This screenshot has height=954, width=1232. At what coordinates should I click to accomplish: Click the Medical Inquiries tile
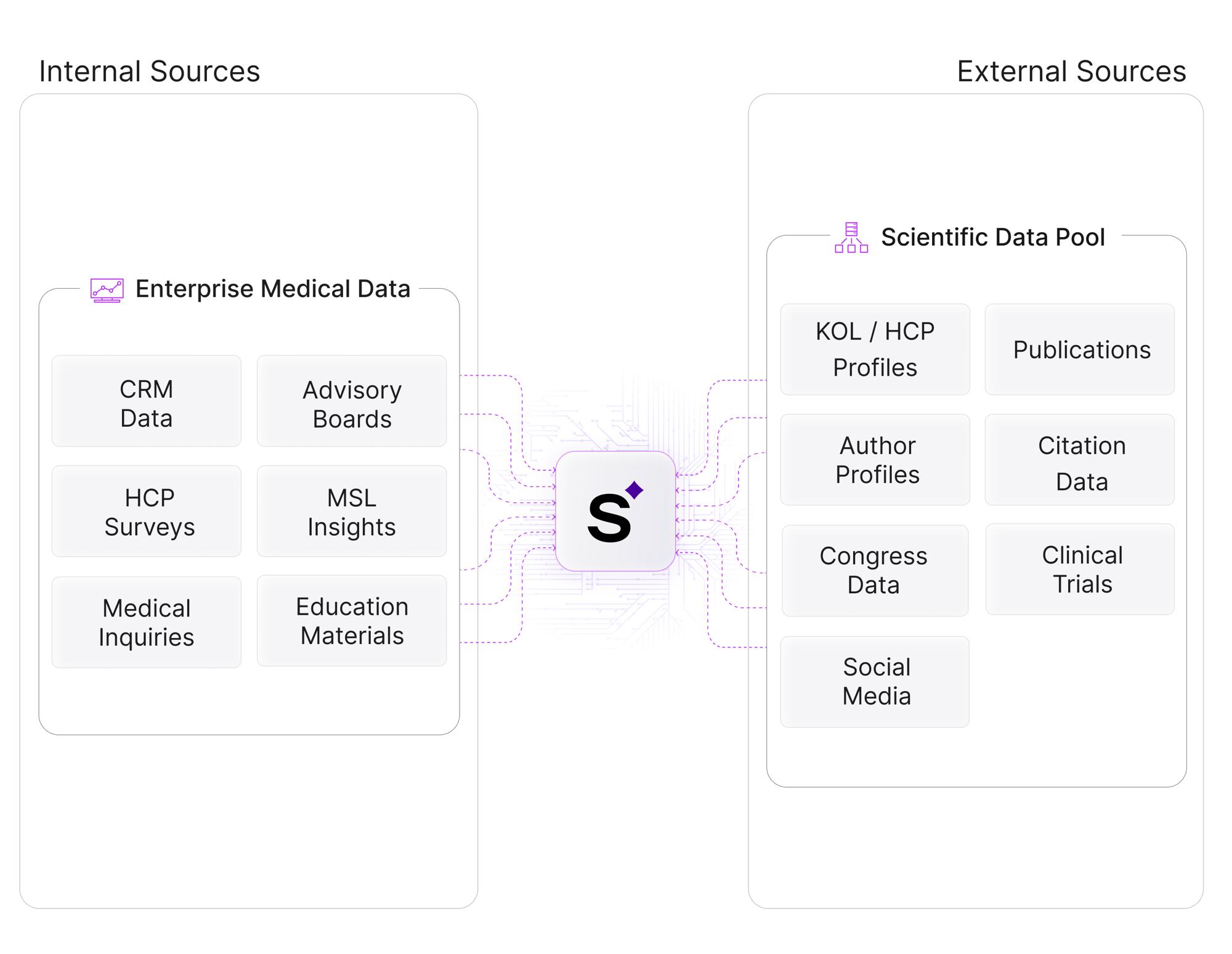click(x=147, y=622)
